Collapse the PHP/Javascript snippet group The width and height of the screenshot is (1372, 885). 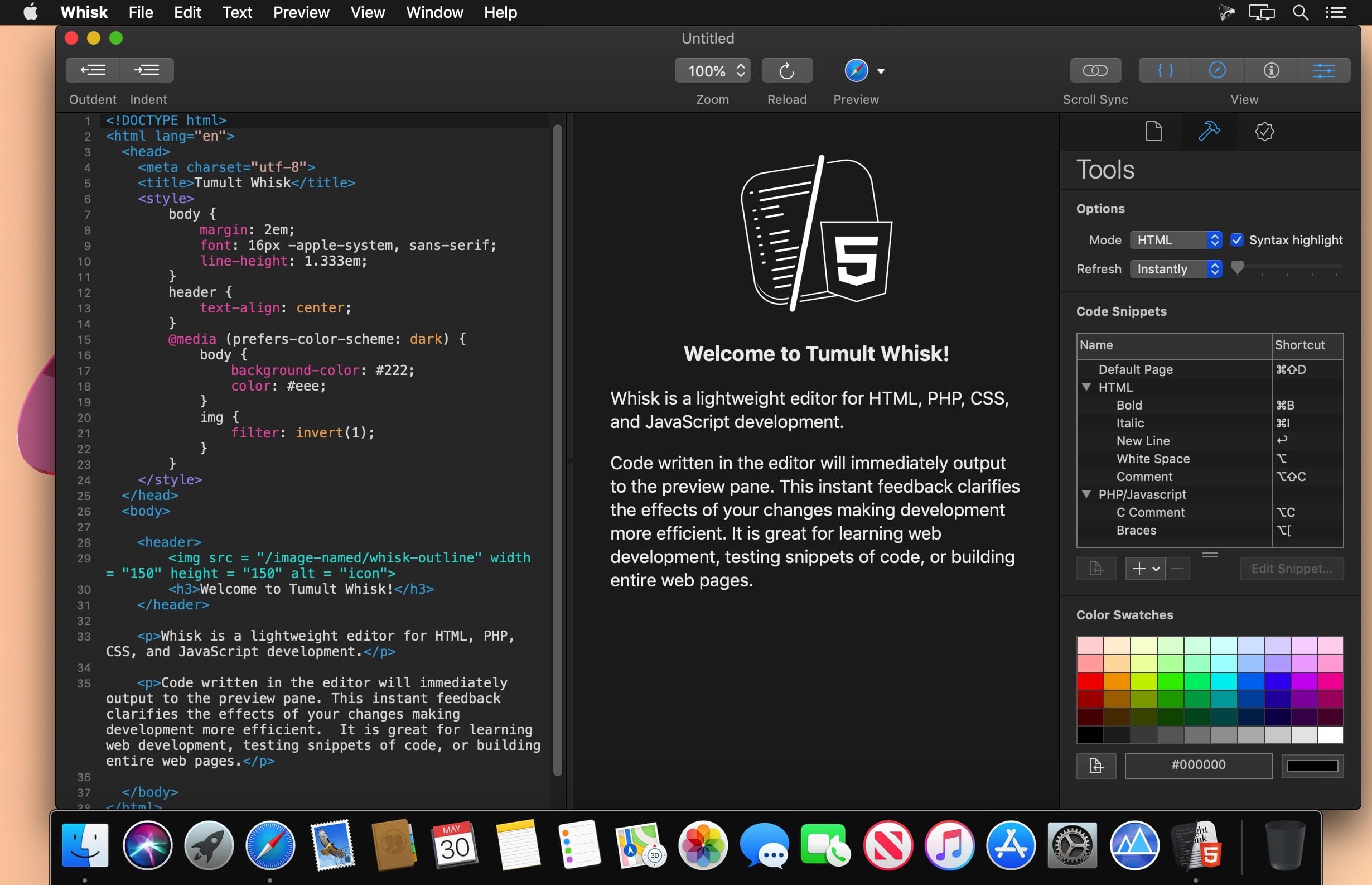1086,494
